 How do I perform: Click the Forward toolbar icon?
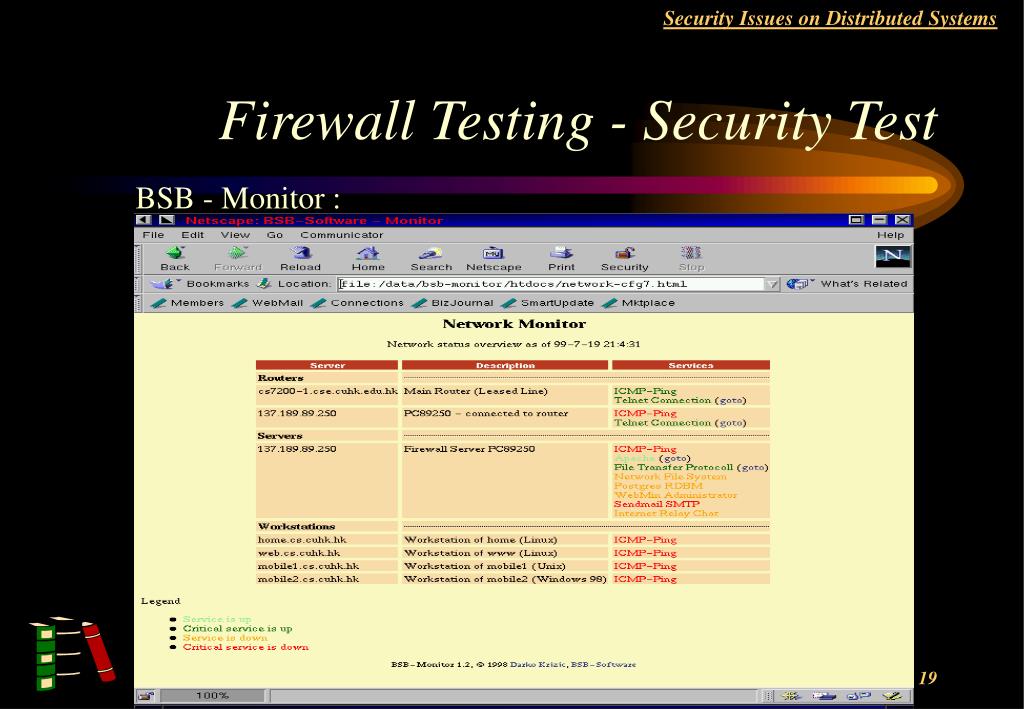coord(238,253)
